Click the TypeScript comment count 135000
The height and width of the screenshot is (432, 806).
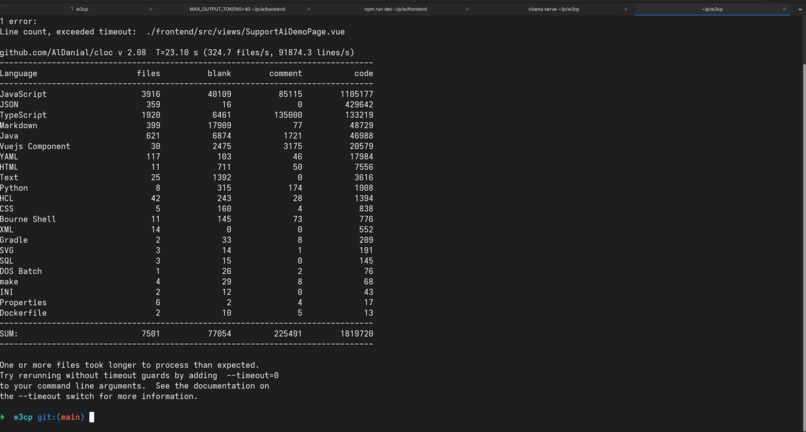(288, 115)
